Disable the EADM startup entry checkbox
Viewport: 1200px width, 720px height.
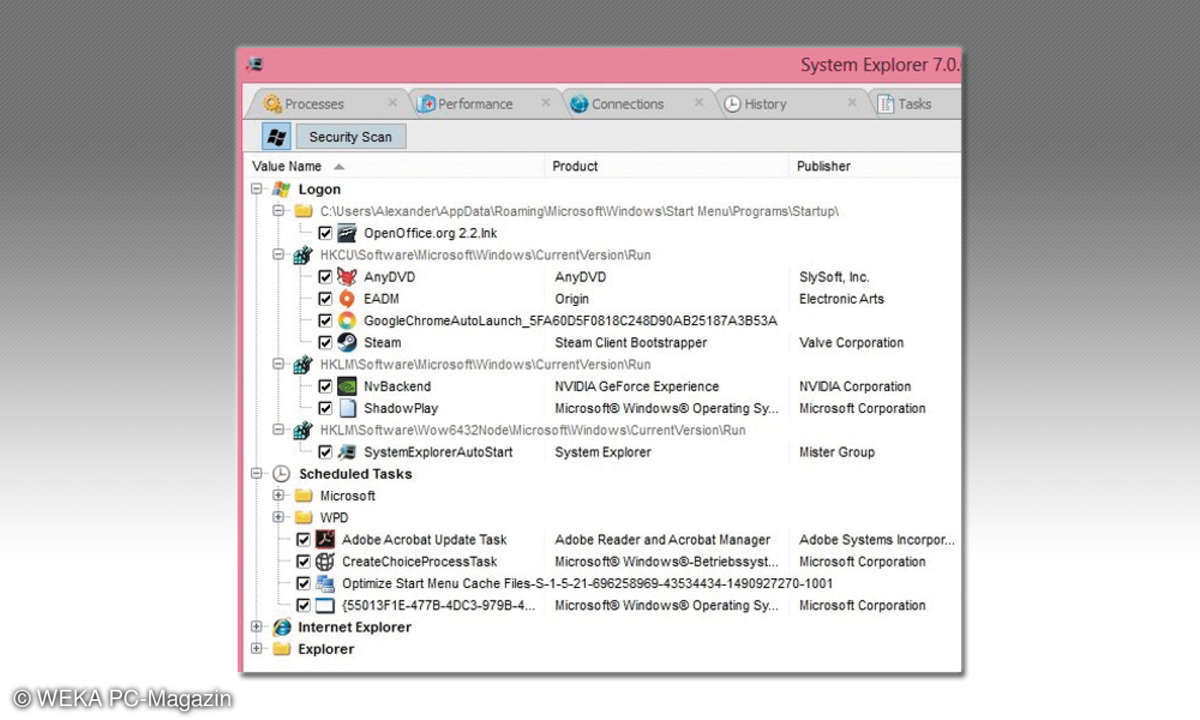click(325, 299)
